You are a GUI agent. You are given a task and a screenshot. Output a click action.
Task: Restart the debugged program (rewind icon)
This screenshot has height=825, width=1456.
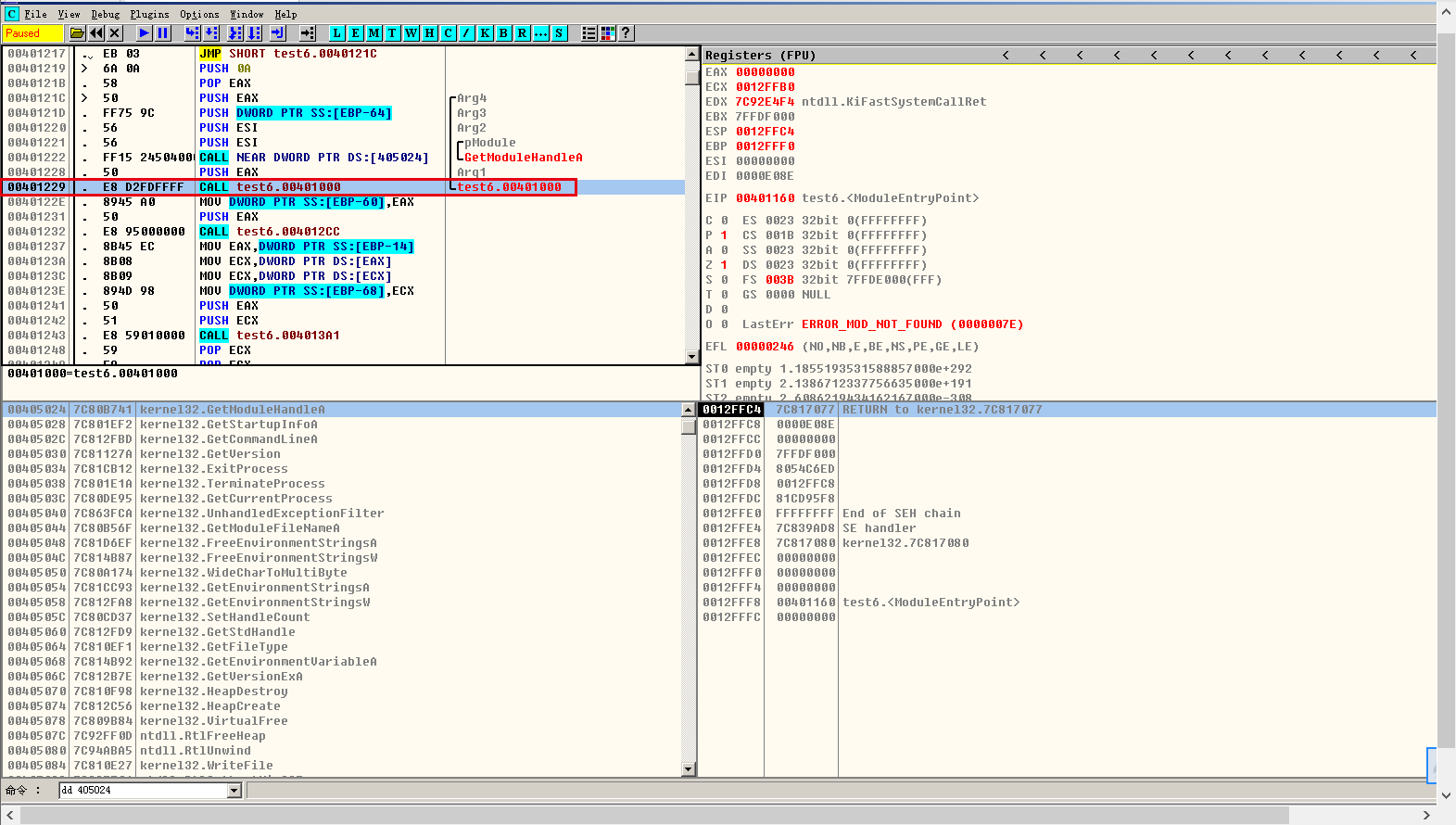tap(96, 33)
